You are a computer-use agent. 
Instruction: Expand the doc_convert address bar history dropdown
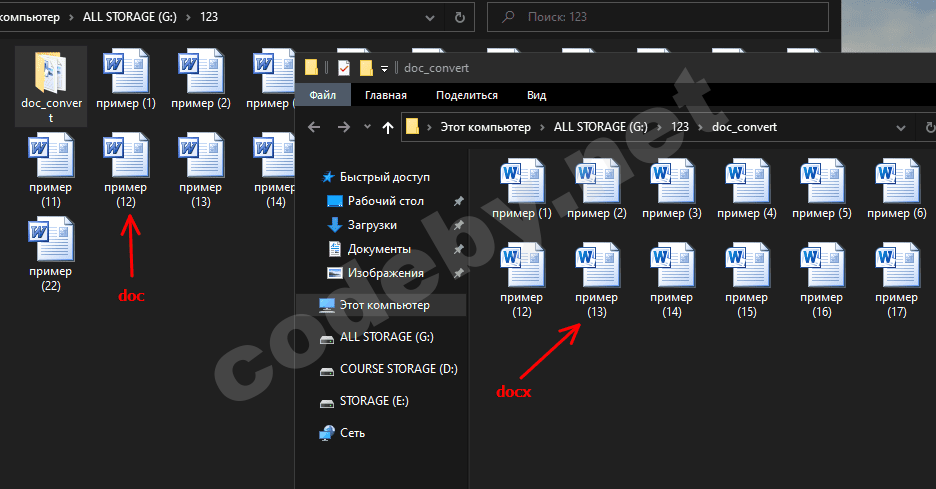click(x=901, y=128)
